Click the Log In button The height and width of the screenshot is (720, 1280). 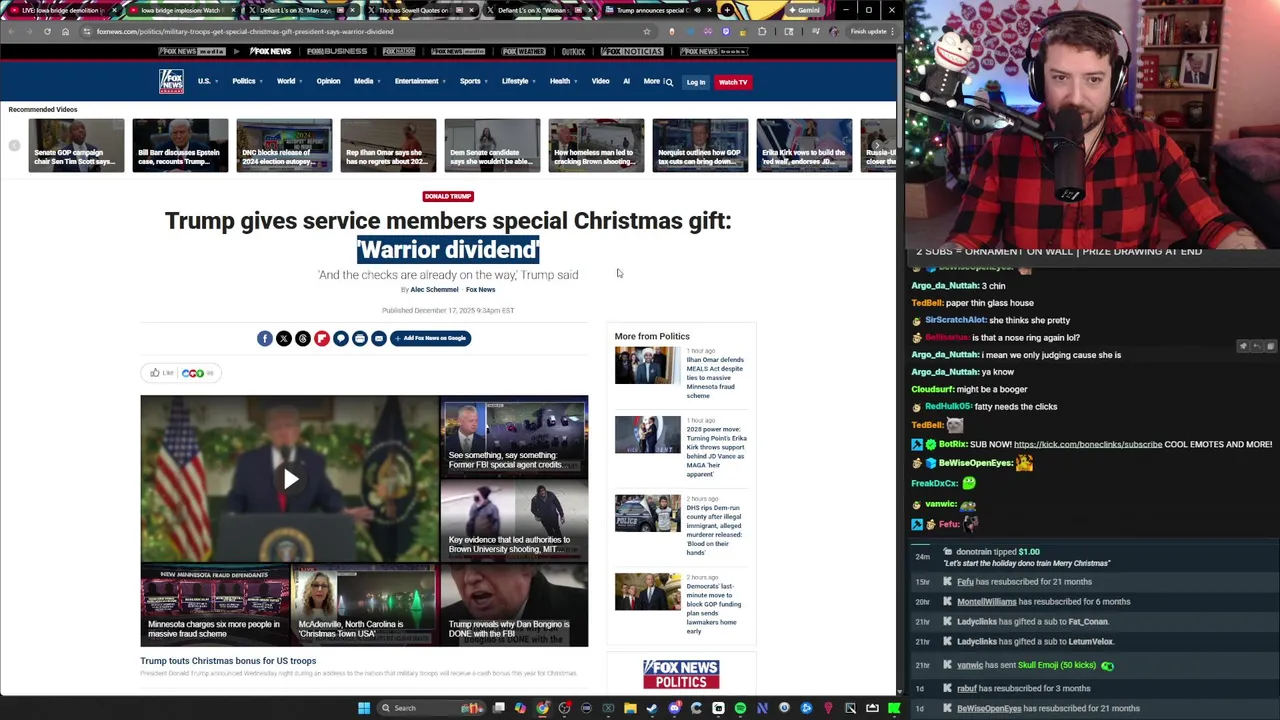(x=696, y=82)
